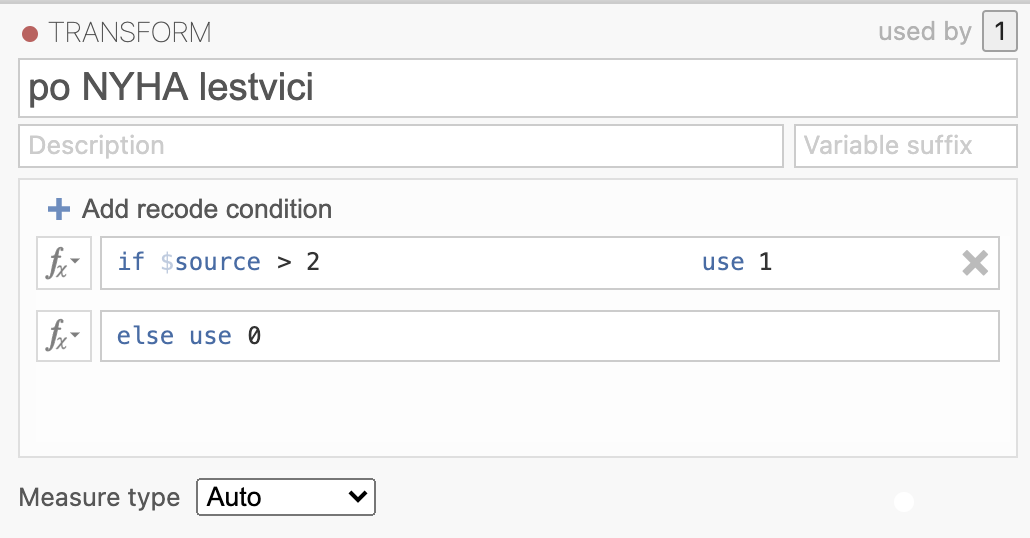This screenshot has height=538, width=1030.
Task: Open the fx menu for the if condition
Action: coord(64,263)
